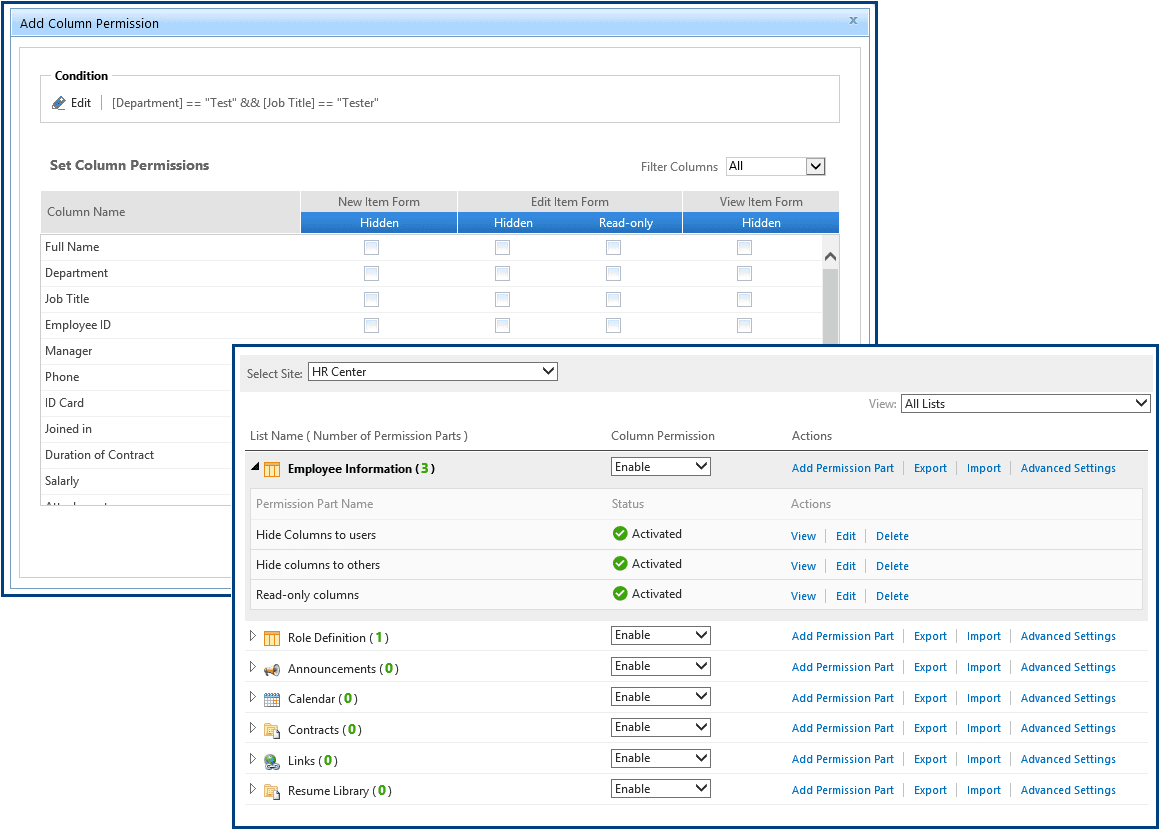Check Job Title hidden in New Item Form
The image size is (1162, 831).
(x=371, y=299)
